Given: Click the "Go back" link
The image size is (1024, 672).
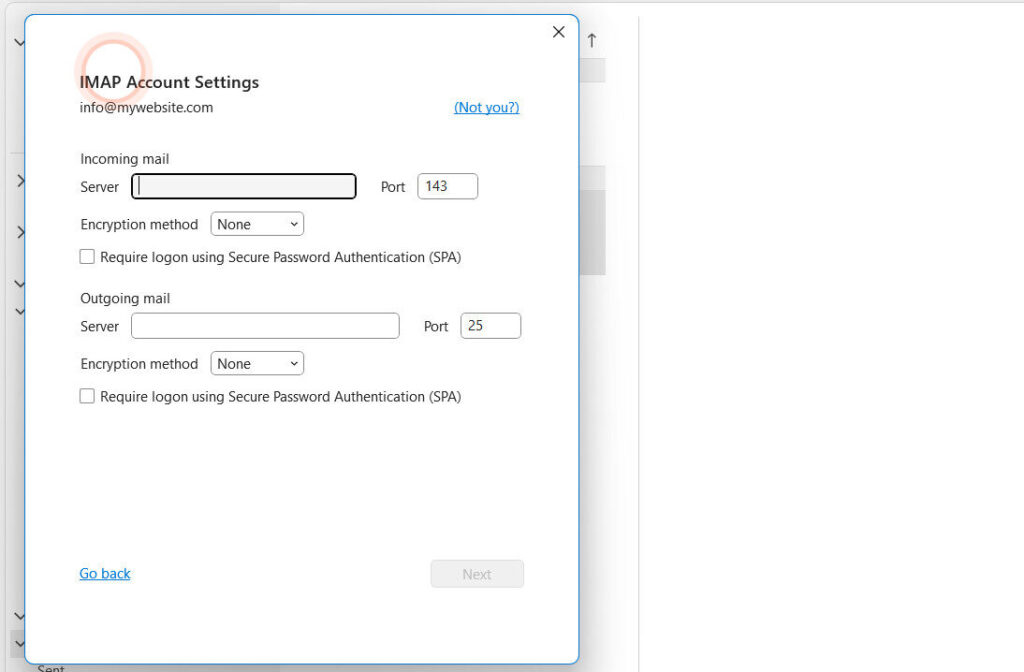Looking at the screenshot, I should click(105, 573).
